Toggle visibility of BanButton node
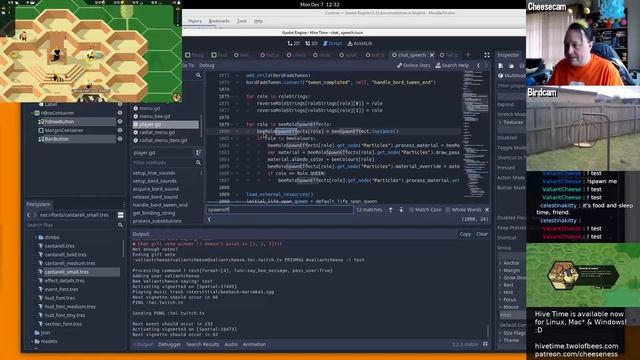The width and height of the screenshot is (640, 360). (120, 139)
